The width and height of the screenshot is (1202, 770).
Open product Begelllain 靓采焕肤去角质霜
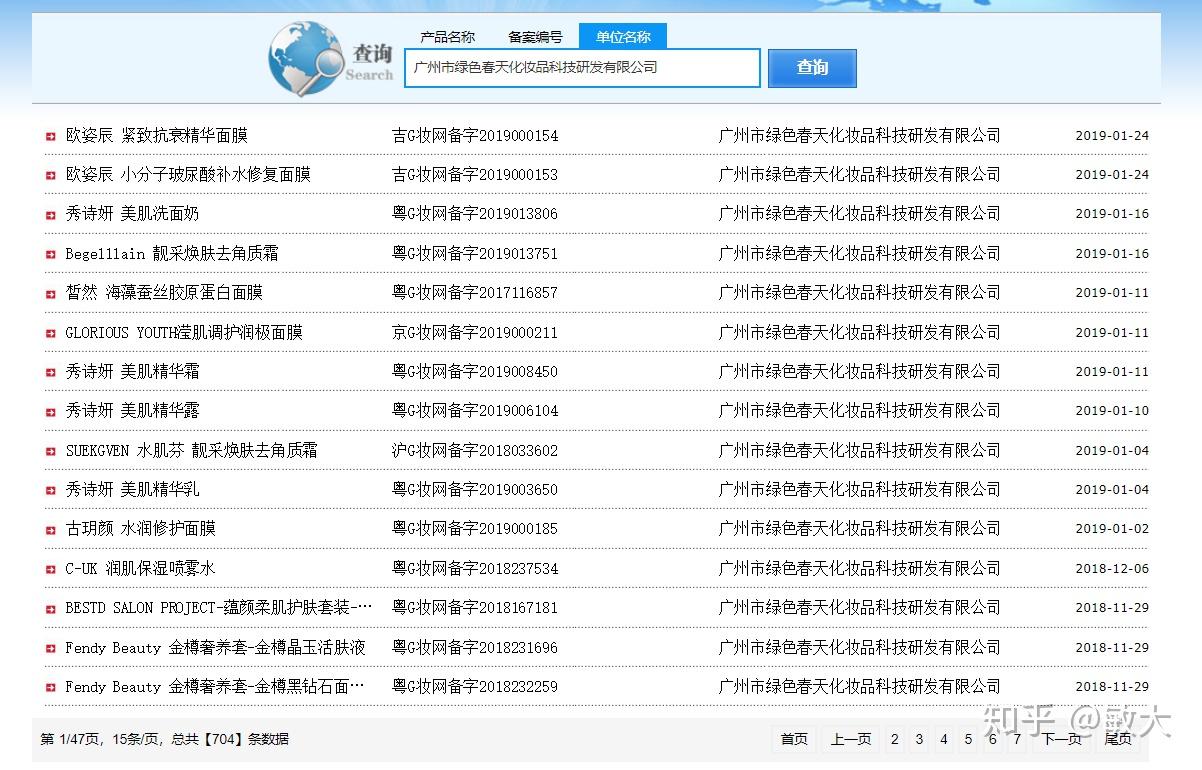(172, 253)
